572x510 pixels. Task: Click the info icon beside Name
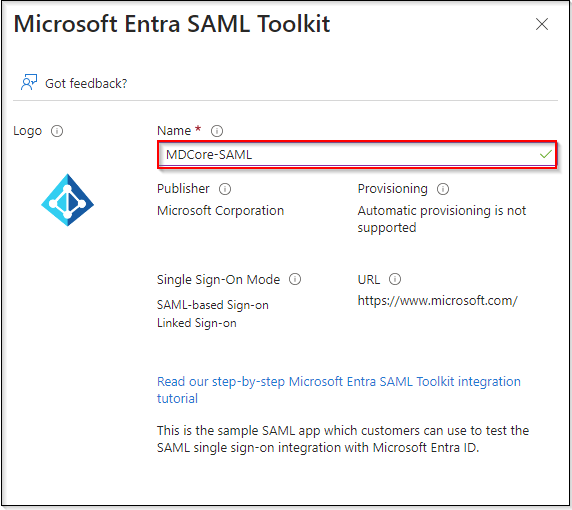pos(217,131)
